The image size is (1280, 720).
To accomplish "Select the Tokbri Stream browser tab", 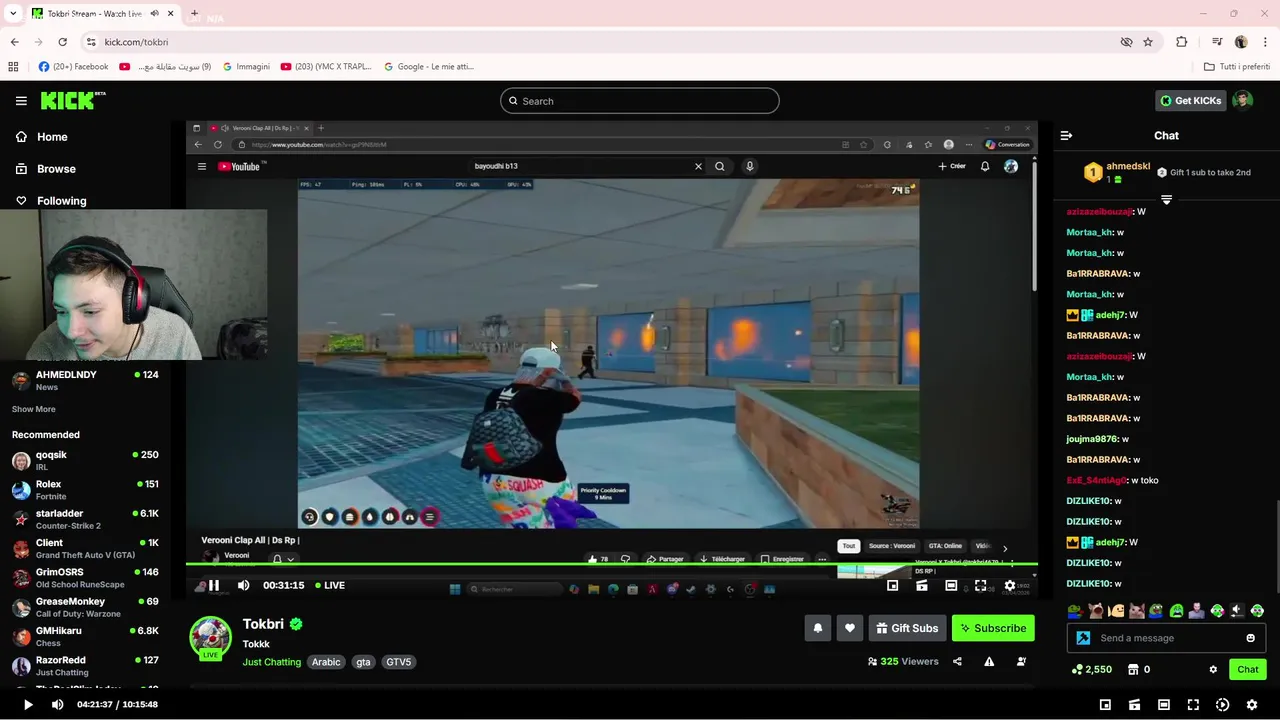I will [103, 14].
